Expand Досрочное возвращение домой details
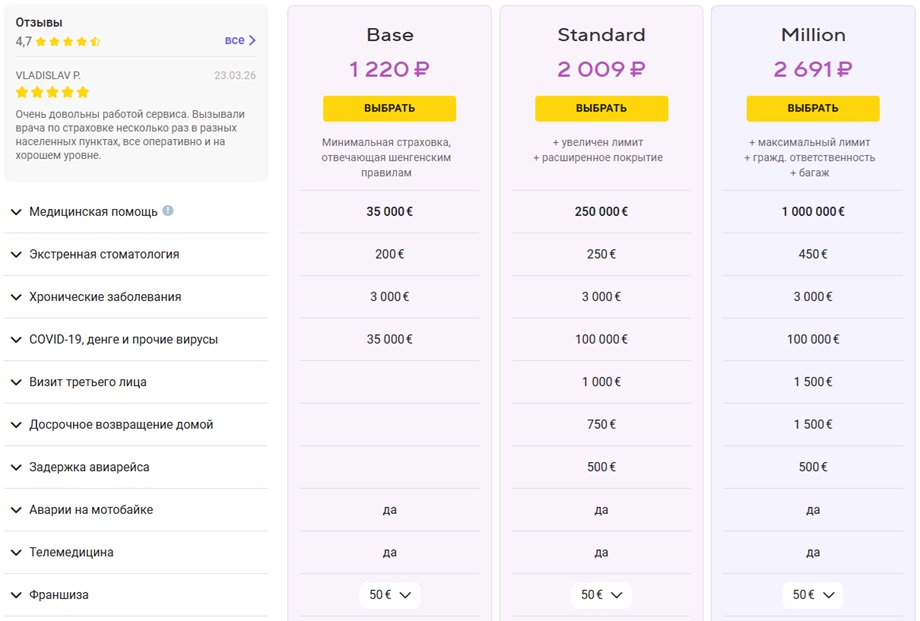Viewport: 920px width, 621px height. click(136, 424)
